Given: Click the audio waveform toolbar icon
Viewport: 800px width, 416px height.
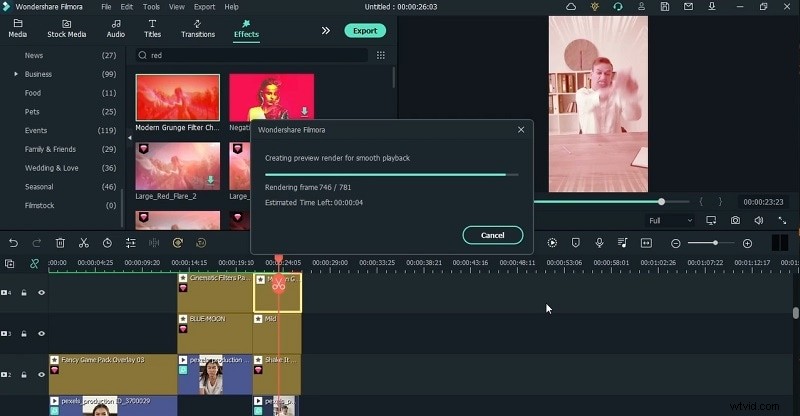Looking at the screenshot, I should tap(154, 243).
